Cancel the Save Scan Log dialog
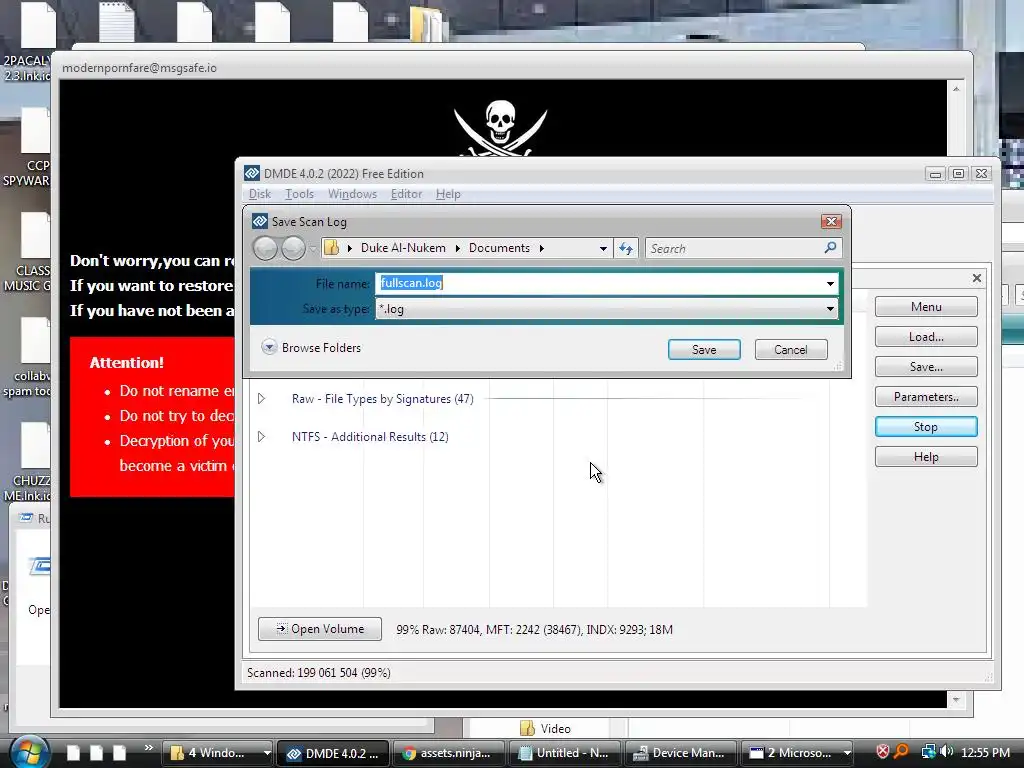The image size is (1024, 768). tap(791, 349)
